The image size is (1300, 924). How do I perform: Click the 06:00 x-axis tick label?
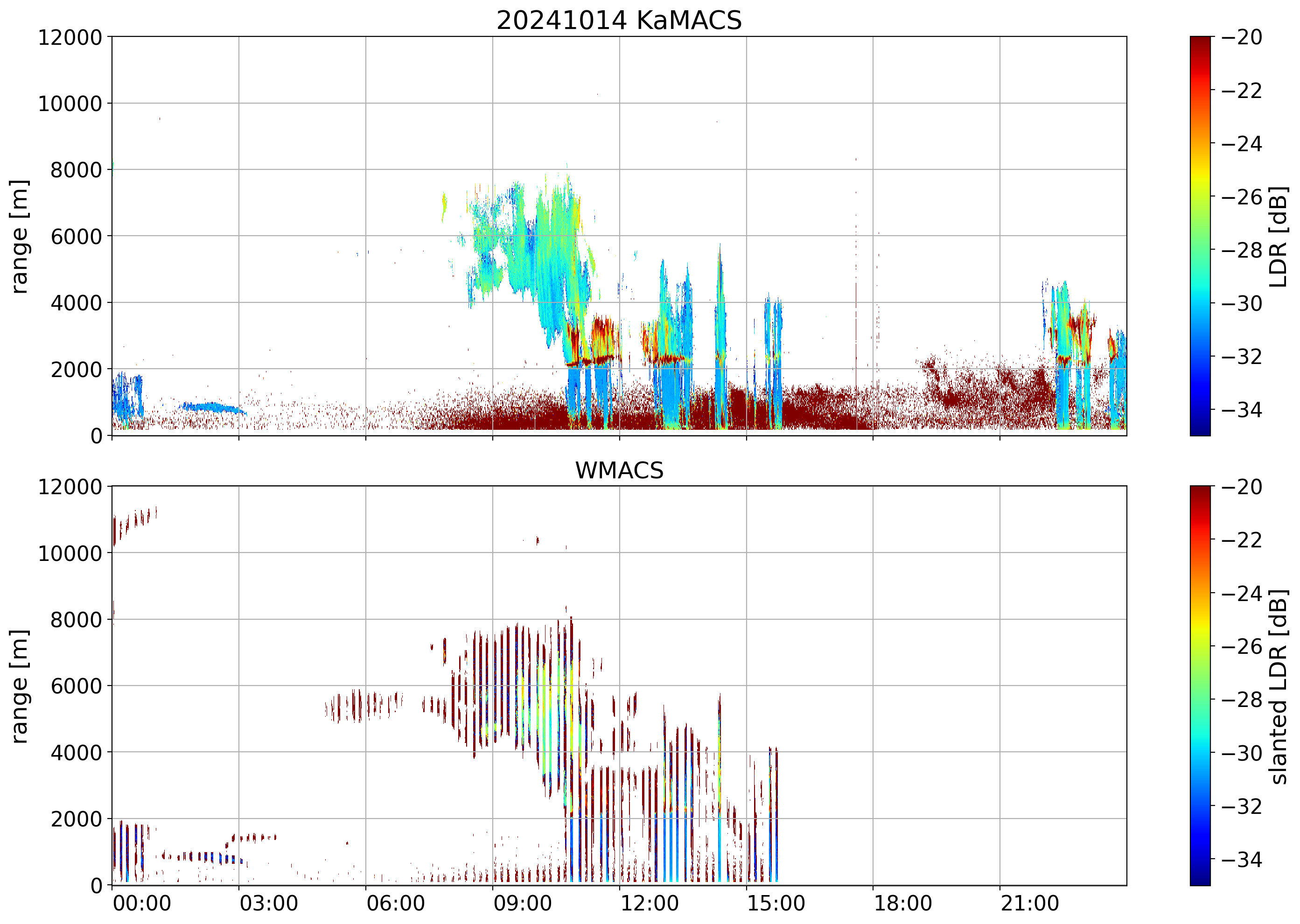click(x=395, y=903)
